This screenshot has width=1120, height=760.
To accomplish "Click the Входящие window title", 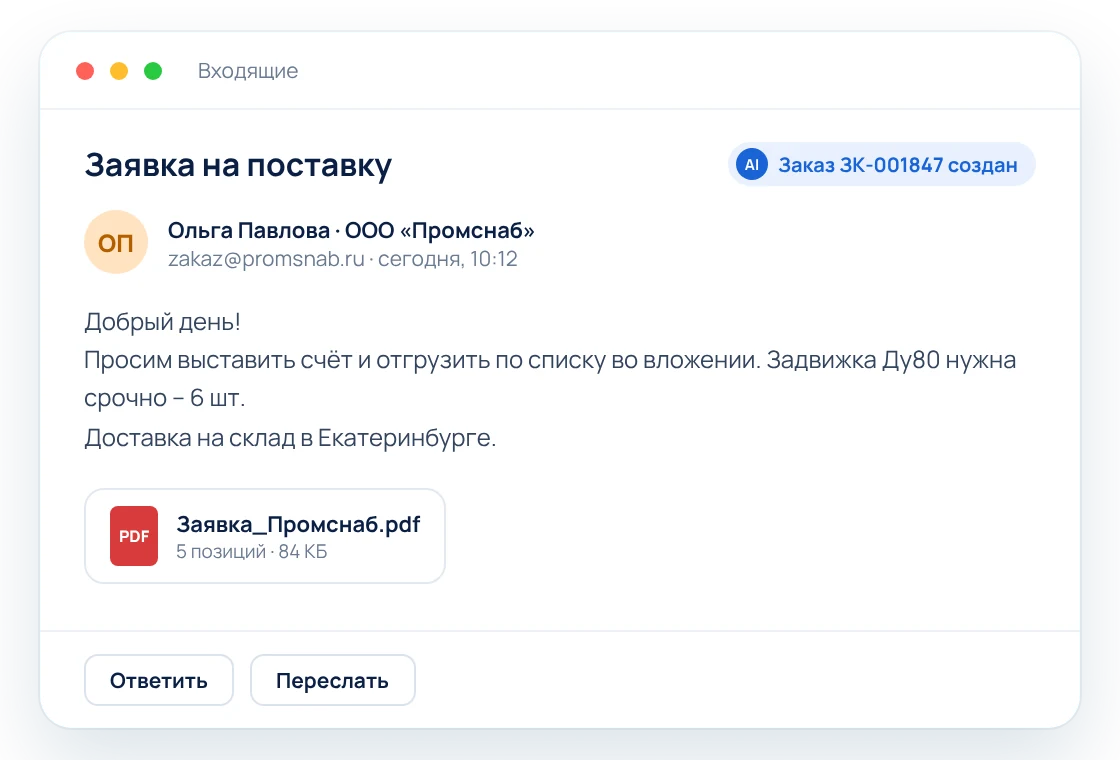I will coord(248,71).
